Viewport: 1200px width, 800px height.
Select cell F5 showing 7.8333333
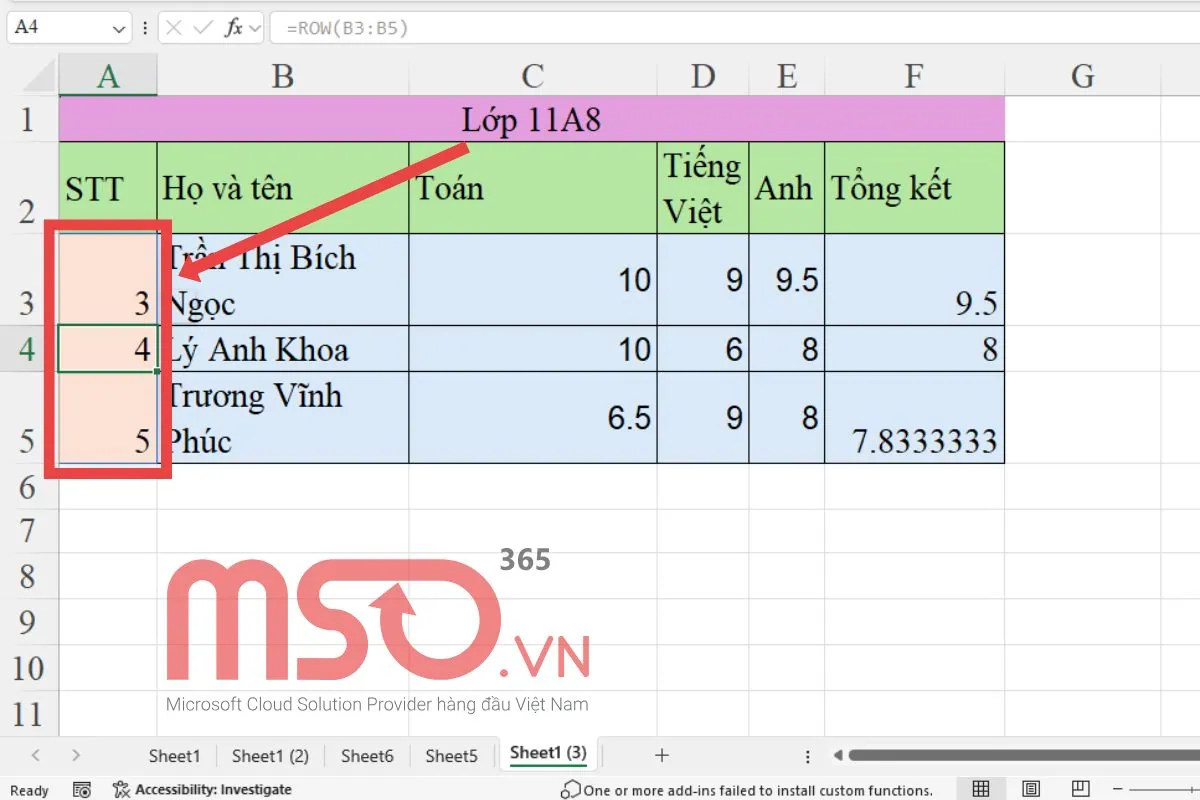pyautogui.click(x=913, y=418)
